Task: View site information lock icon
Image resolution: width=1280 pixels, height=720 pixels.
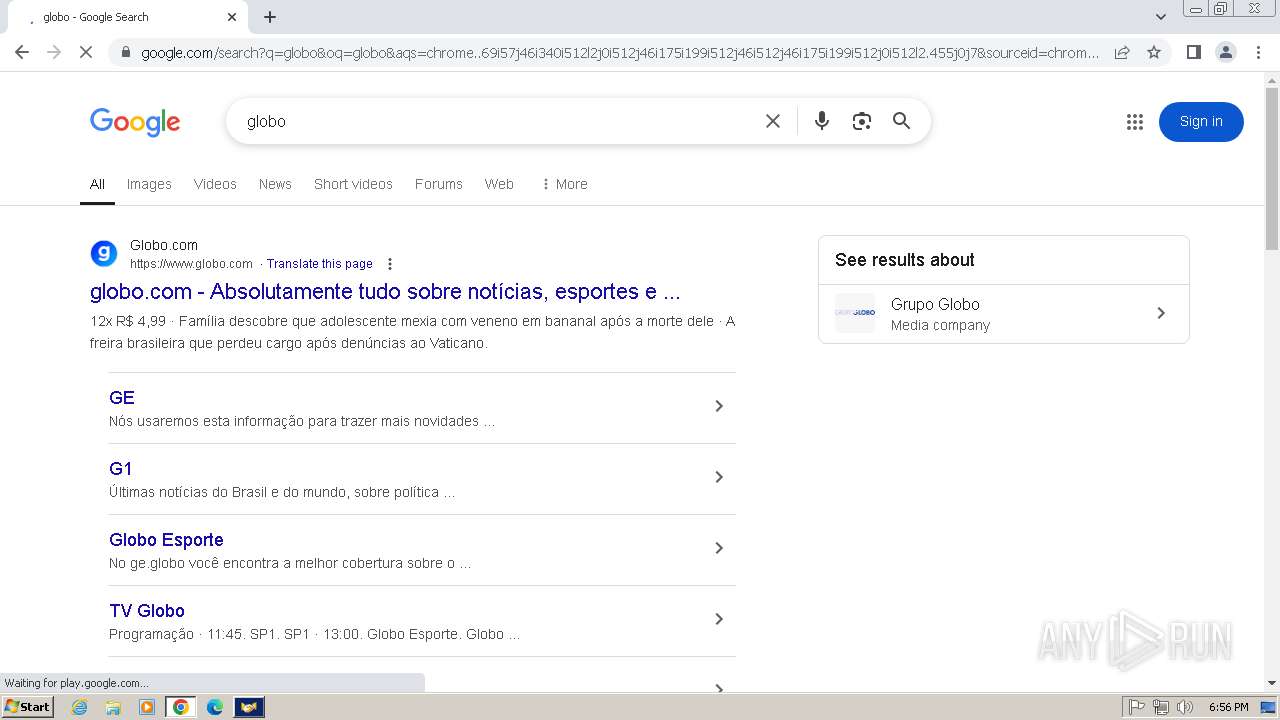Action: tap(125, 52)
